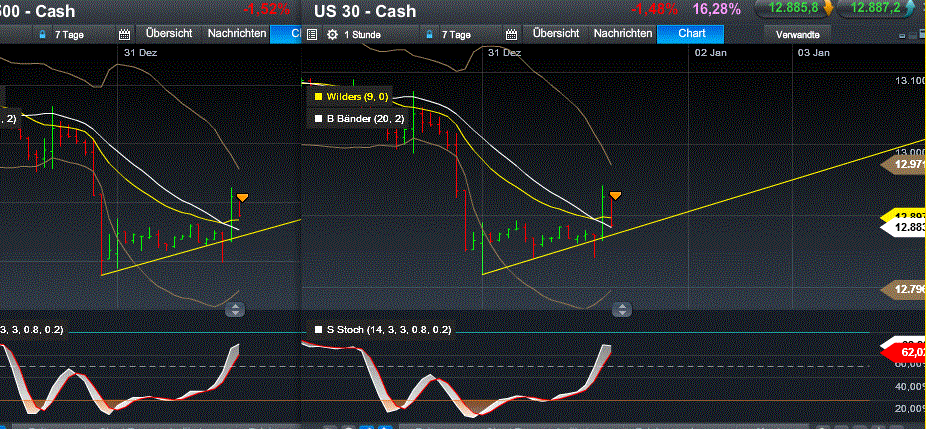Click the -1,52% change value in left panel

pyautogui.click(x=266, y=9)
